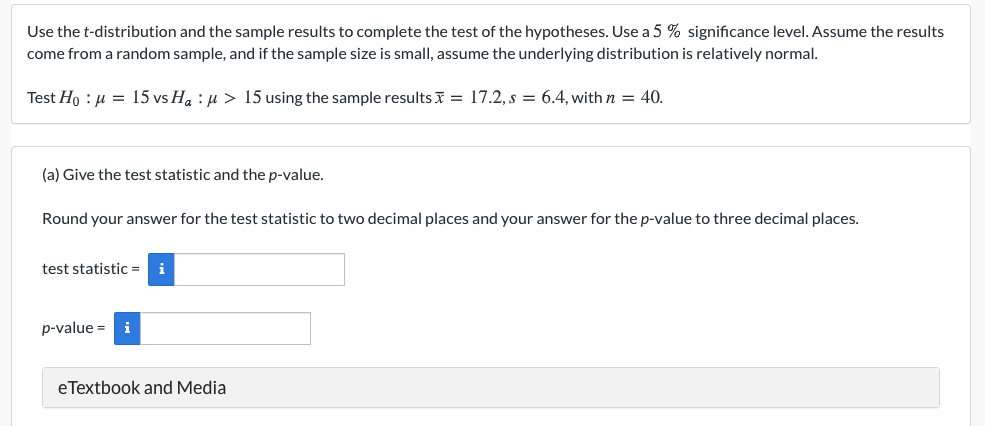Click the part (a) question prompt
Image resolution: width=985 pixels, height=426 pixels.
(x=182, y=175)
